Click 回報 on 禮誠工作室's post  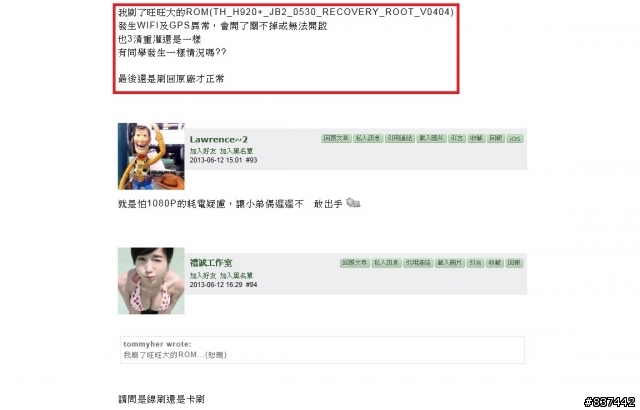pyautogui.click(x=514, y=263)
